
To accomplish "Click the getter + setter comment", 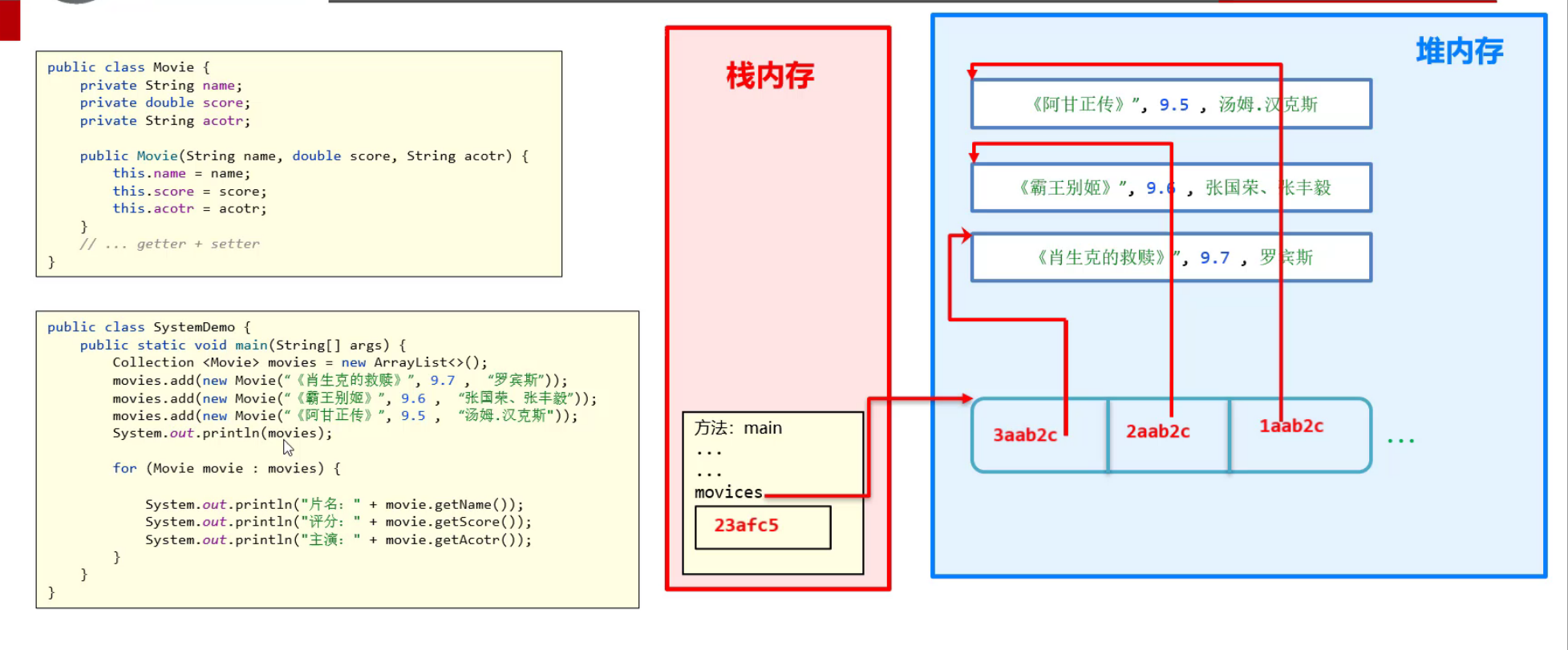I will coord(169,244).
